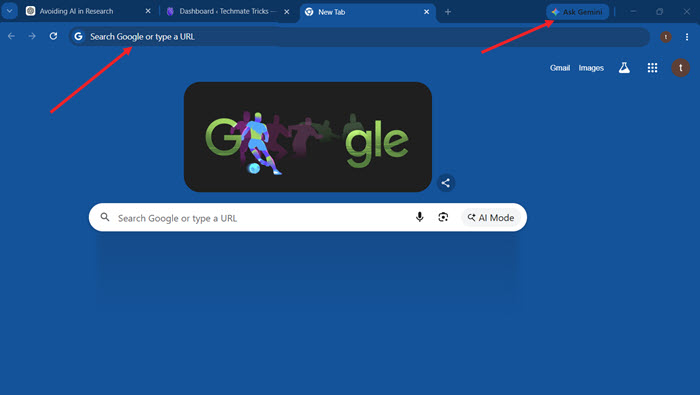Open Search Labs flask icon
700x395 pixels.
624,68
